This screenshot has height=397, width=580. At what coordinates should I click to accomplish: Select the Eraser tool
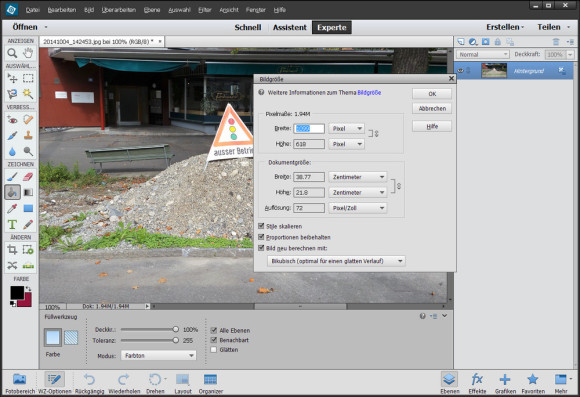[x=28, y=176]
